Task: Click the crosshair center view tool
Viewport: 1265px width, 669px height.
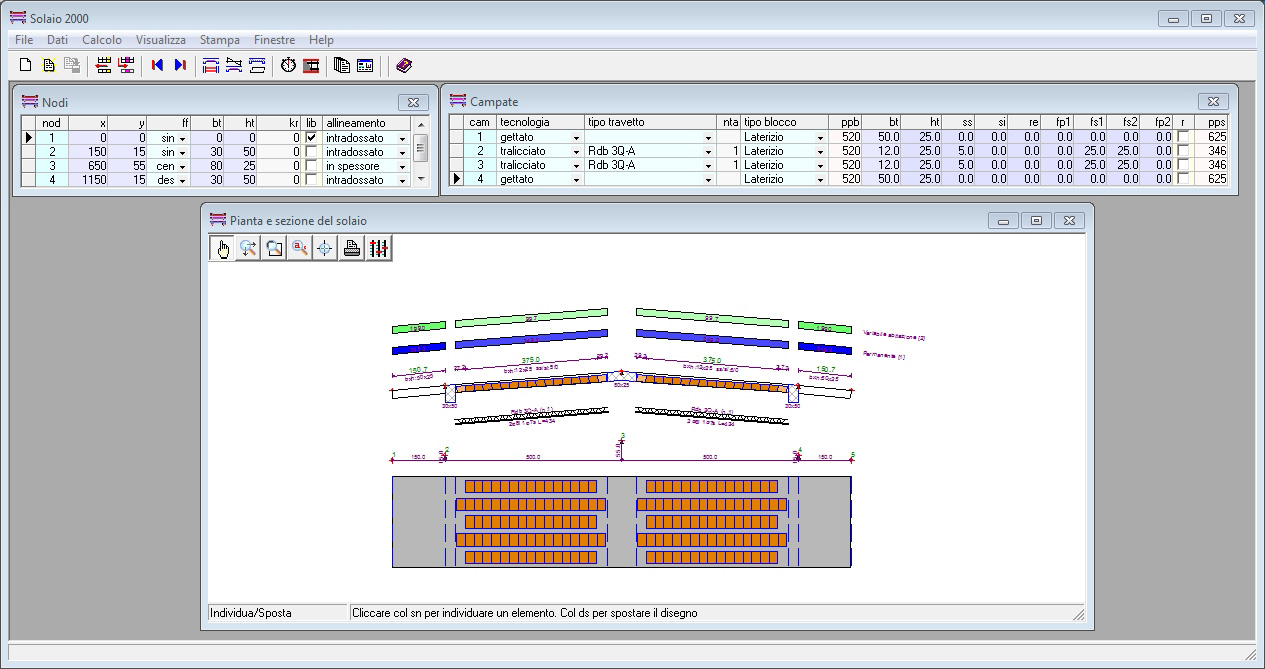Action: coord(324,249)
